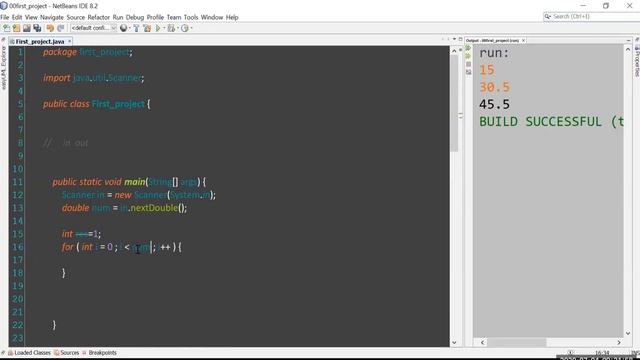Click the Profile Project toolbar icon
640x360 pixels.
pyautogui.click(x=185, y=28)
